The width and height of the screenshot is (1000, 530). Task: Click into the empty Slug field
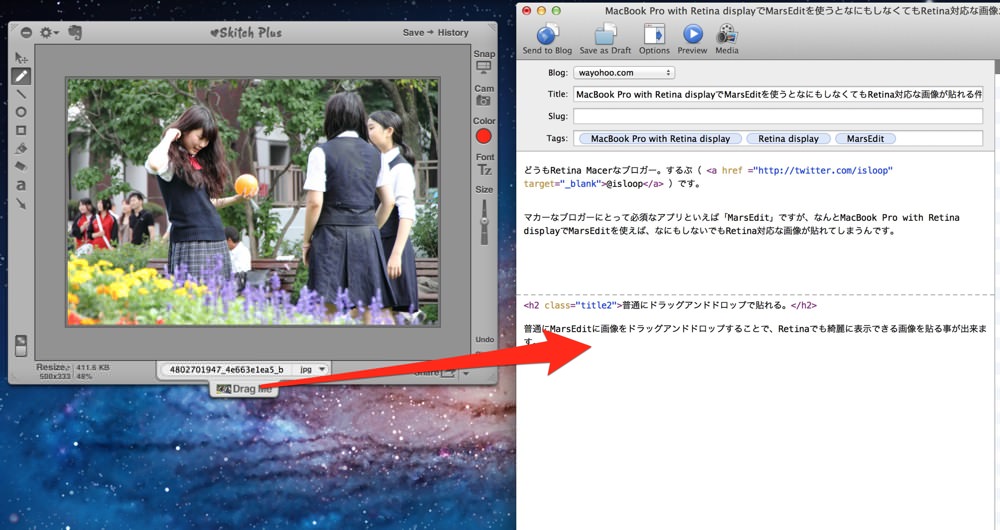click(778, 116)
